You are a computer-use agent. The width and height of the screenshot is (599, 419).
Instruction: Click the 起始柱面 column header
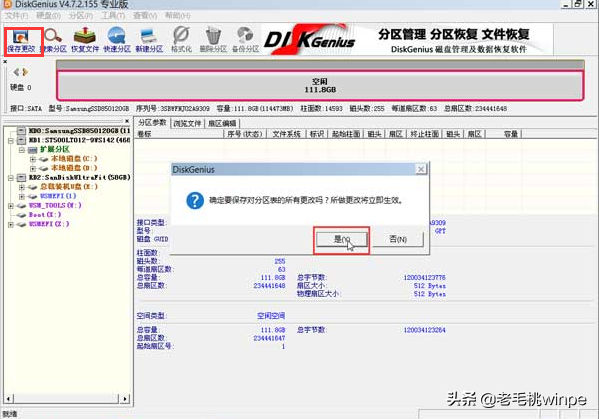tap(346, 134)
